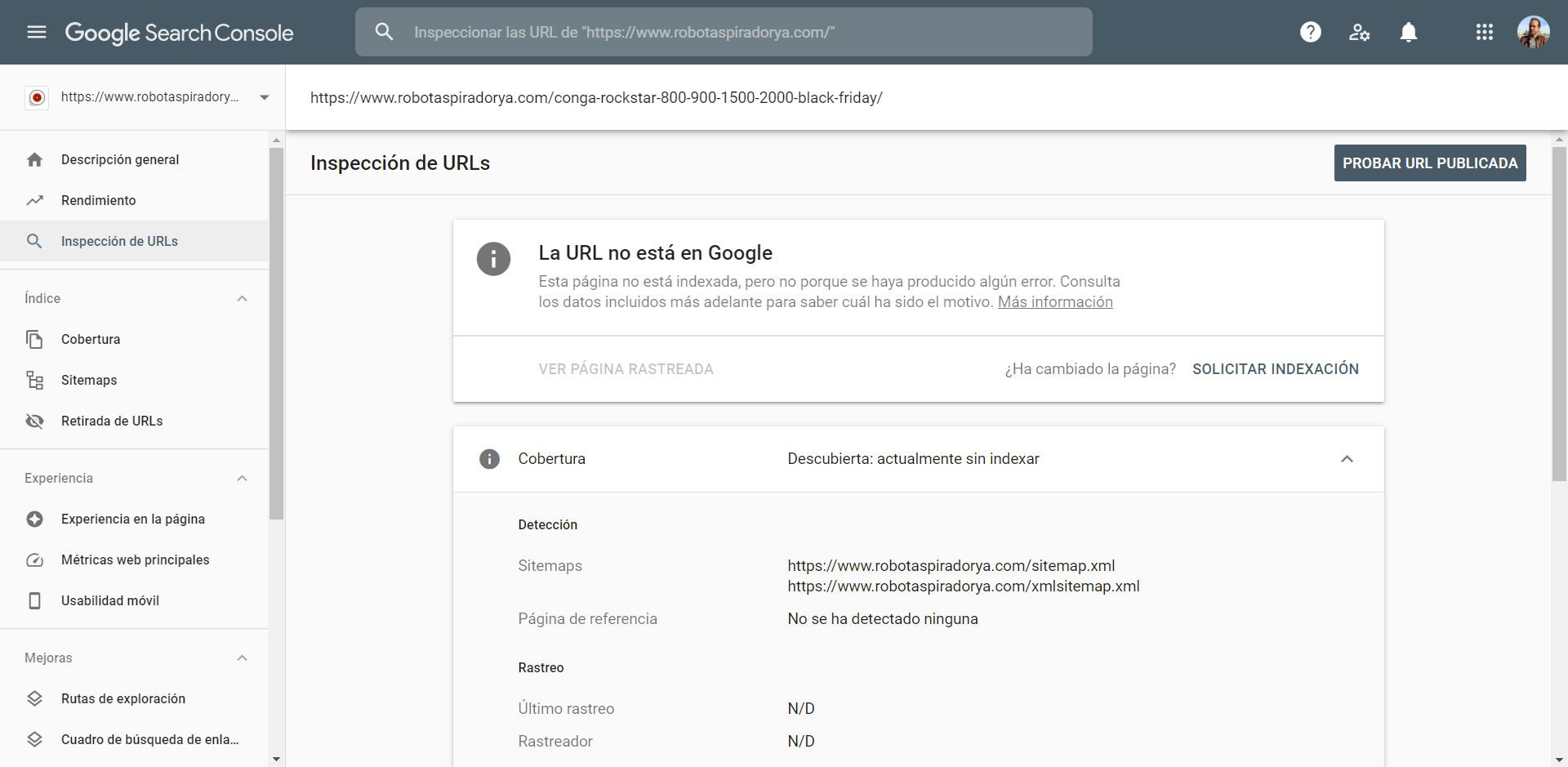This screenshot has width=1568, height=767.
Task: Collapse the Índice sidebar section
Action: click(x=242, y=298)
